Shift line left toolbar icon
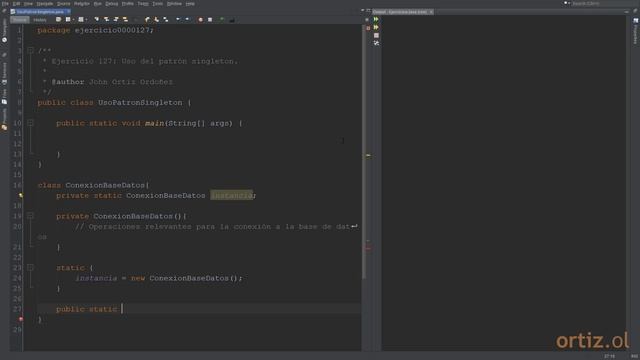The width and height of the screenshot is (640, 360). (x=178, y=19)
